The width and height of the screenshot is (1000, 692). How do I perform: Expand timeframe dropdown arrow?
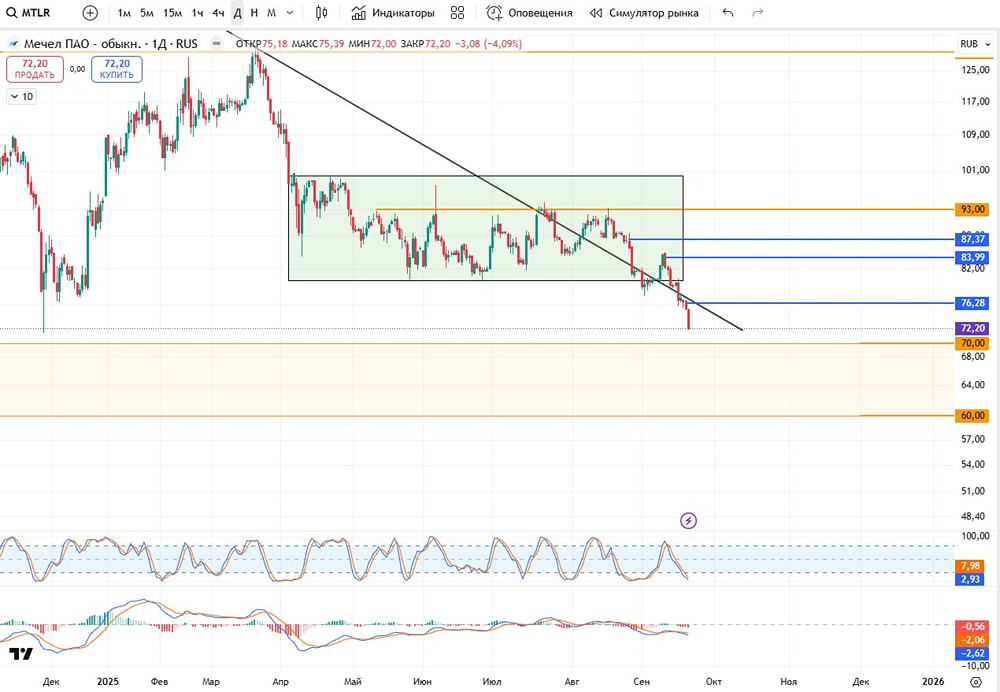(290, 13)
